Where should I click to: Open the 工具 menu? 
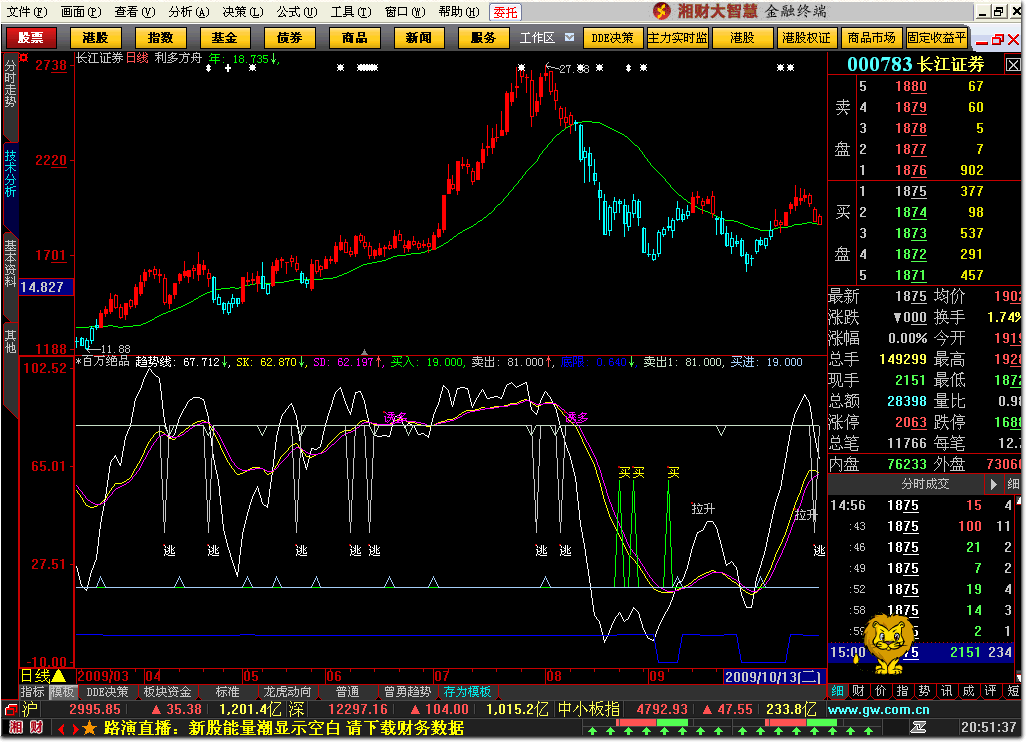[351, 12]
